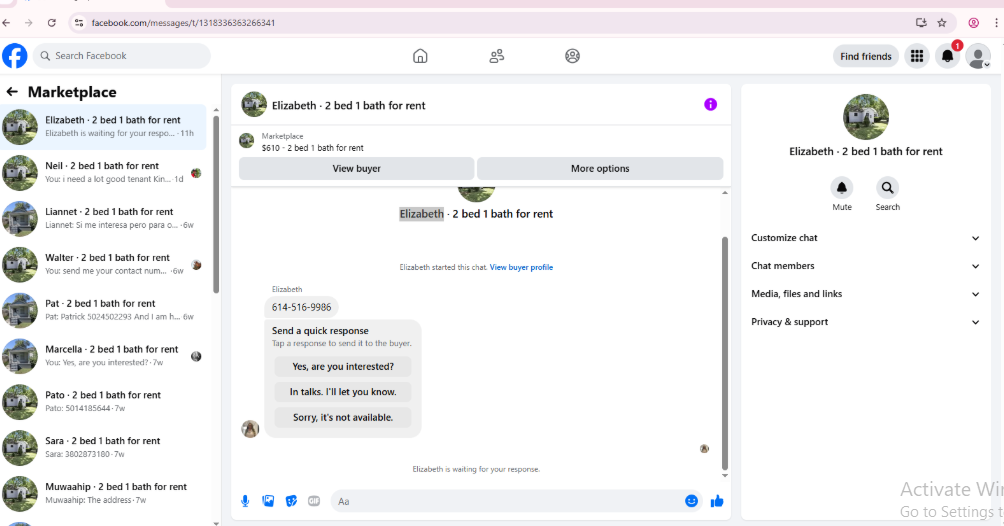Viewport: 1004px width, 526px height.
Task: Mute this chat with bell icon
Action: point(841,188)
